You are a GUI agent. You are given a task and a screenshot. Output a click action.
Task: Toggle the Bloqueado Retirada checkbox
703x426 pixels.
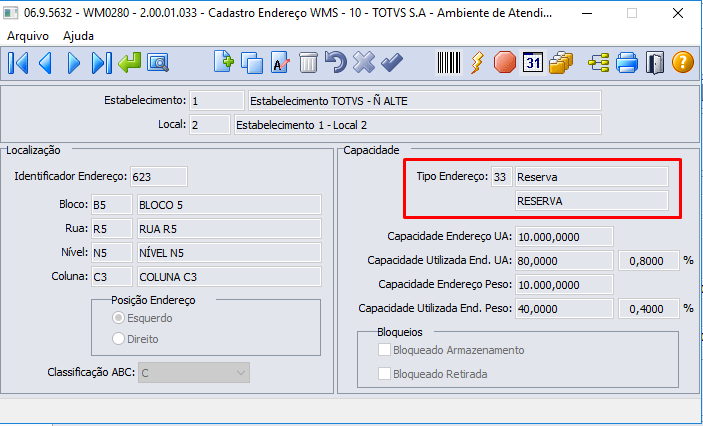coord(384,374)
